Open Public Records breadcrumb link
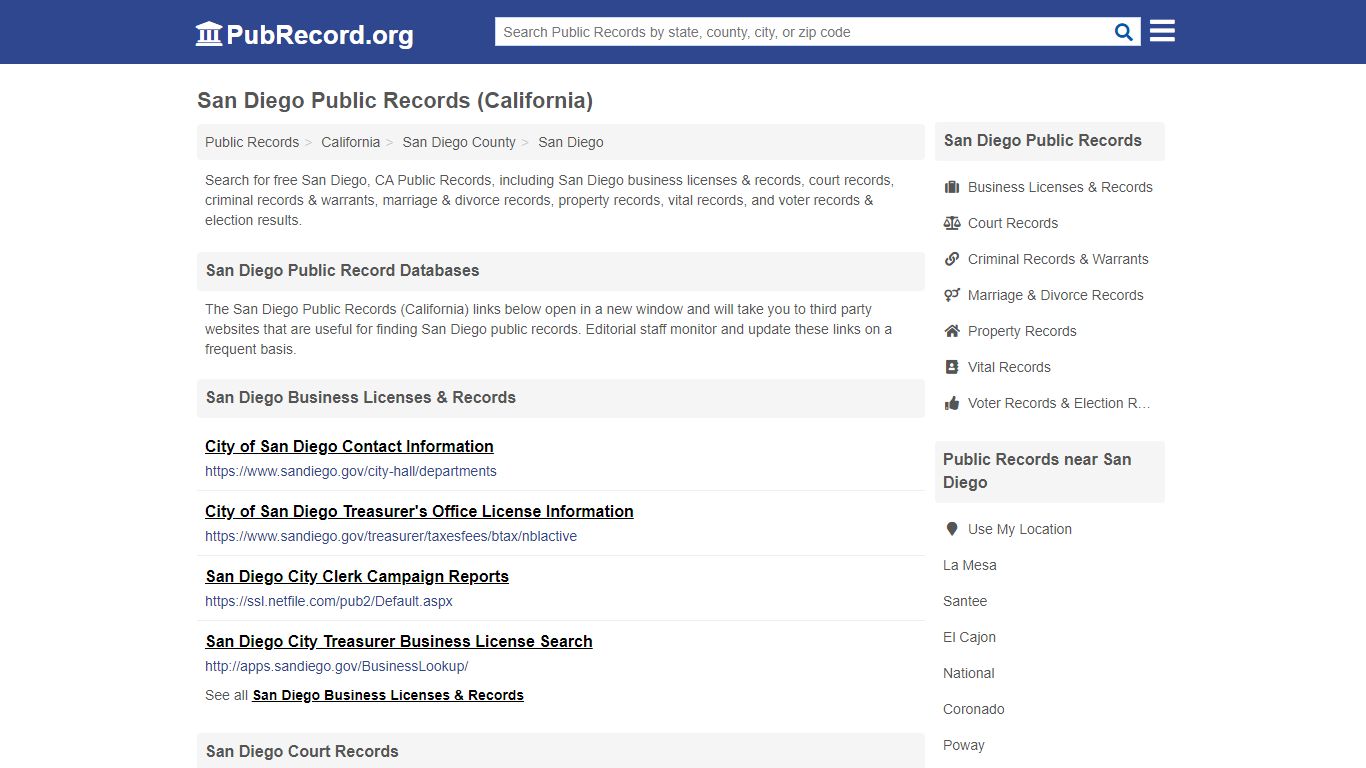This screenshot has height=768, width=1366. (252, 142)
